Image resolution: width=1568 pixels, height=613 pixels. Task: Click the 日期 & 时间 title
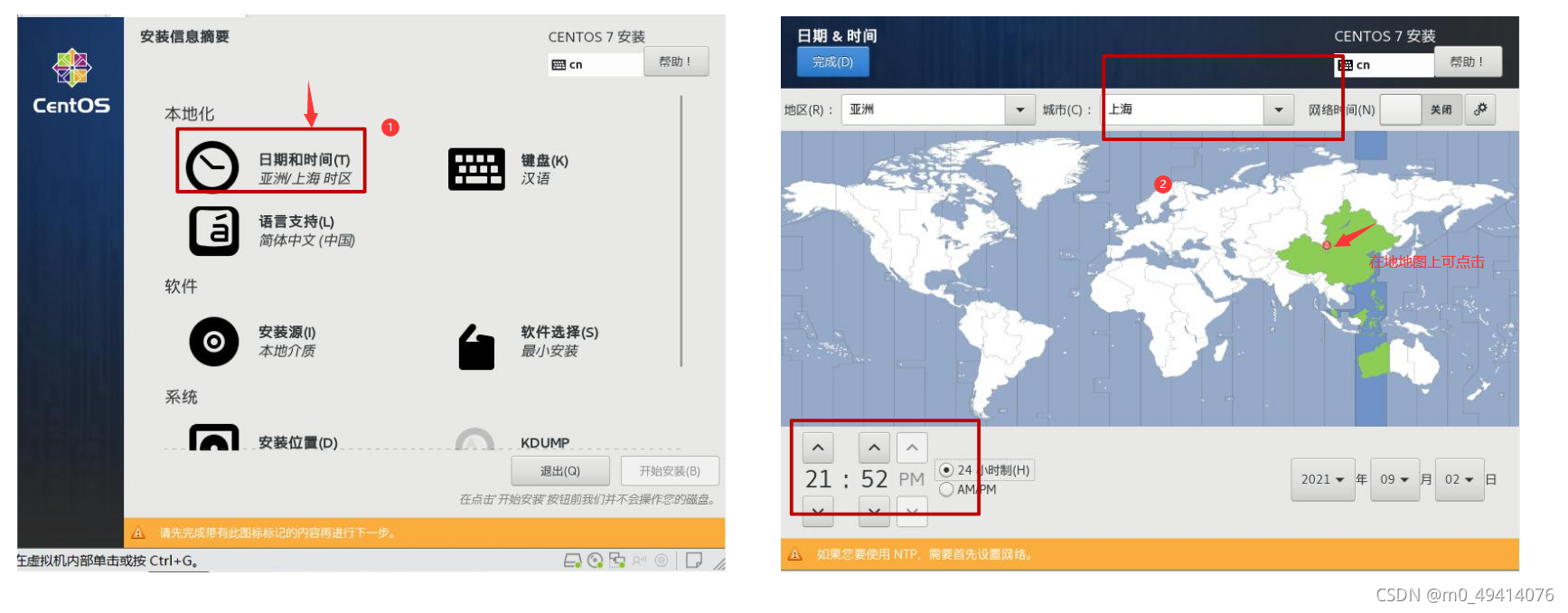pos(837,36)
